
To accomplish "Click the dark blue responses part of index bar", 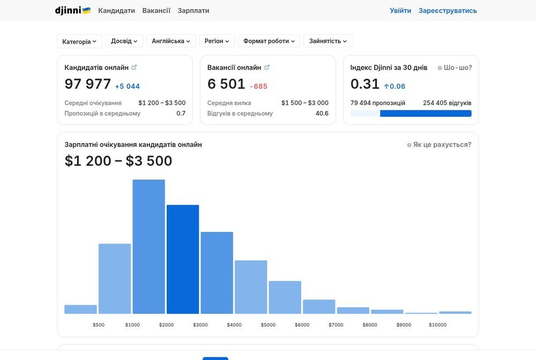I will (x=426, y=114).
